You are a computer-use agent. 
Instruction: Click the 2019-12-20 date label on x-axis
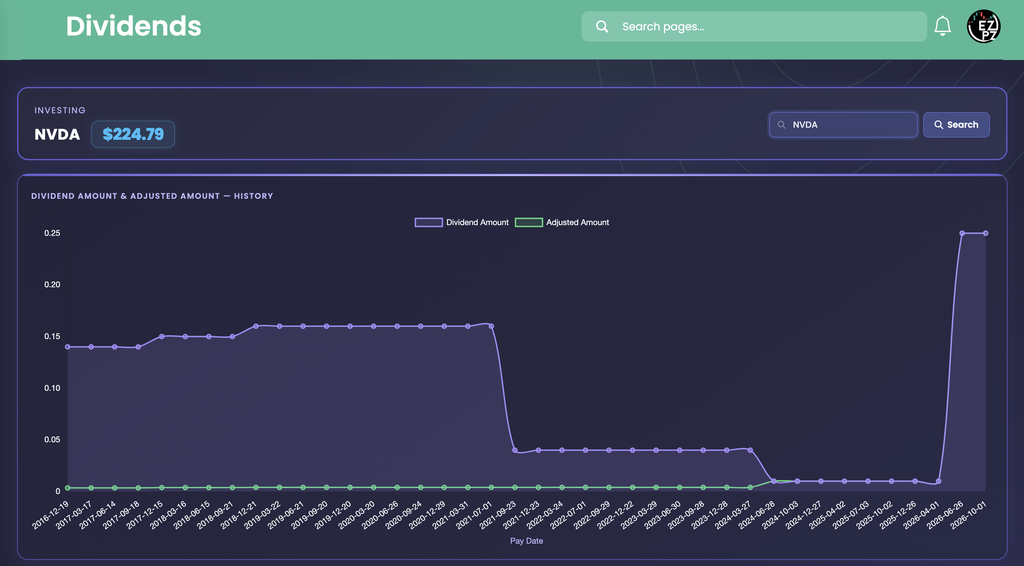[334, 515]
